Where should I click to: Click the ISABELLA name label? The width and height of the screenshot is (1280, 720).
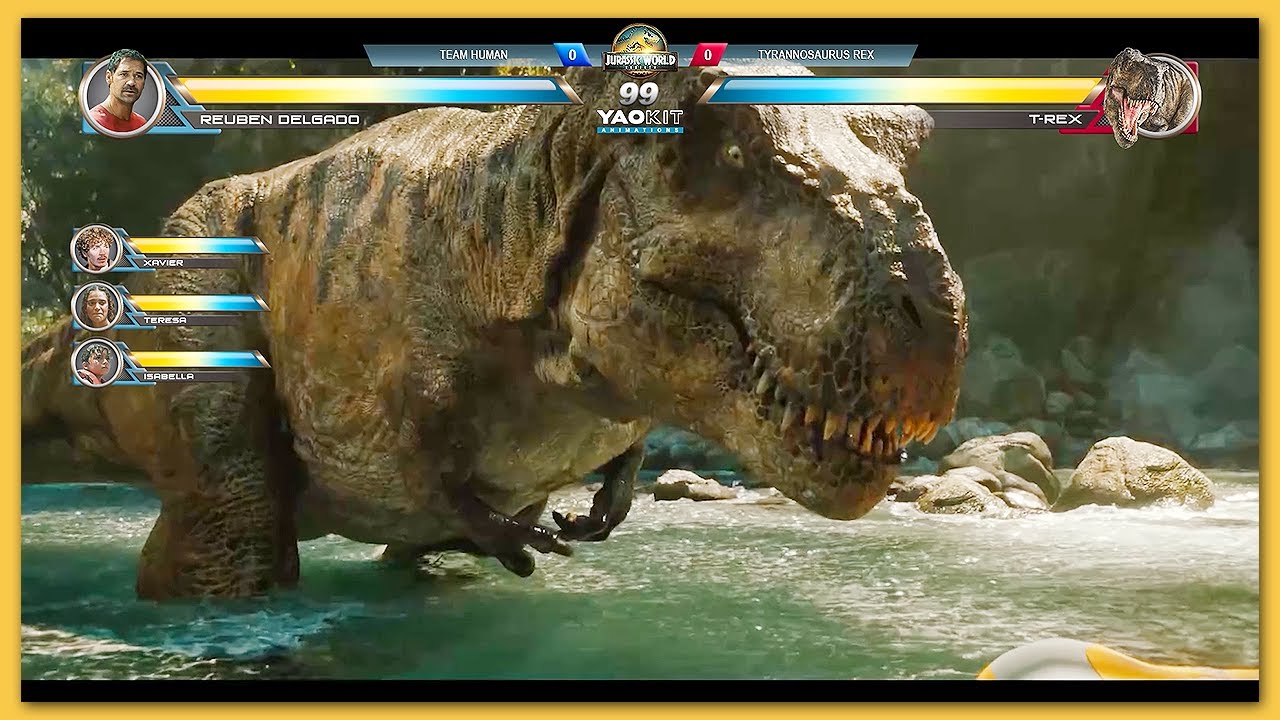tap(168, 377)
